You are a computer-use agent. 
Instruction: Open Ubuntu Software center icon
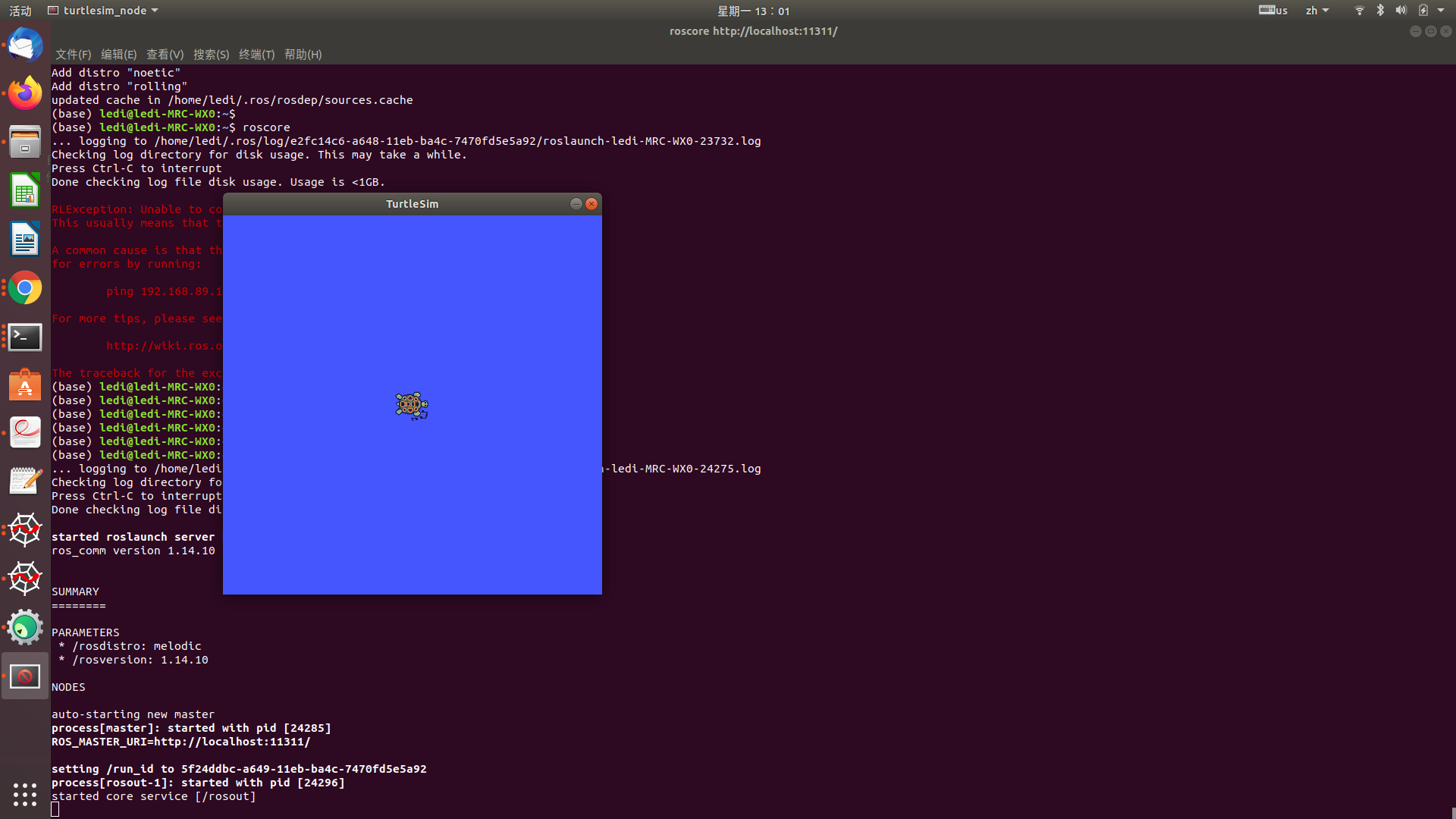click(x=25, y=385)
